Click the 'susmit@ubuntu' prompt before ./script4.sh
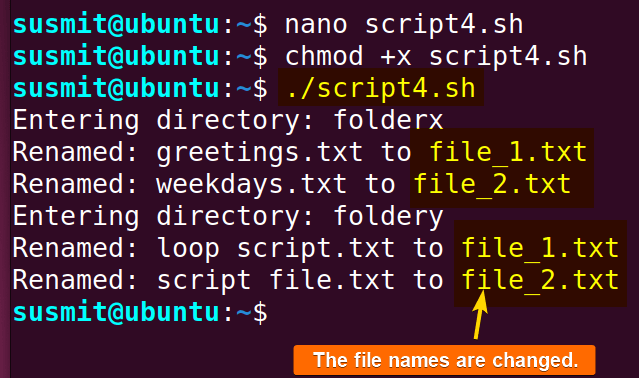The image size is (639, 378). click(x=116, y=88)
